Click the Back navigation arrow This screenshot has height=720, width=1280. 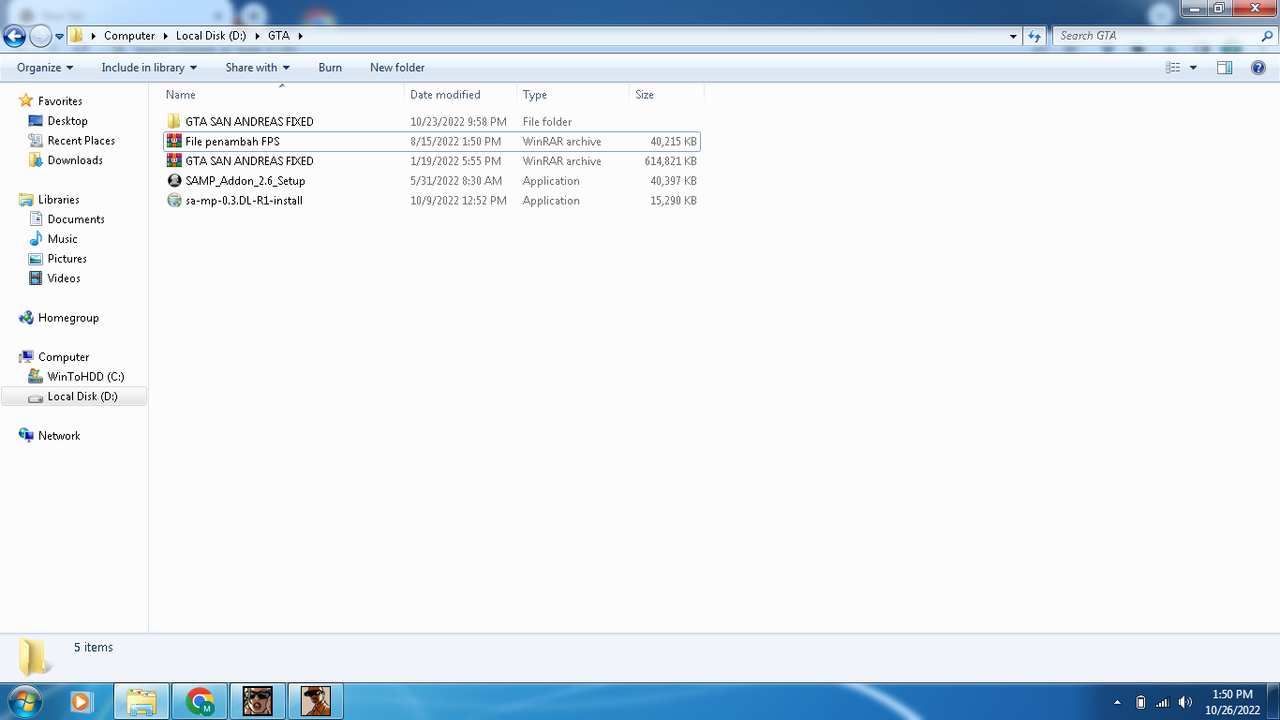pyautogui.click(x=14, y=36)
